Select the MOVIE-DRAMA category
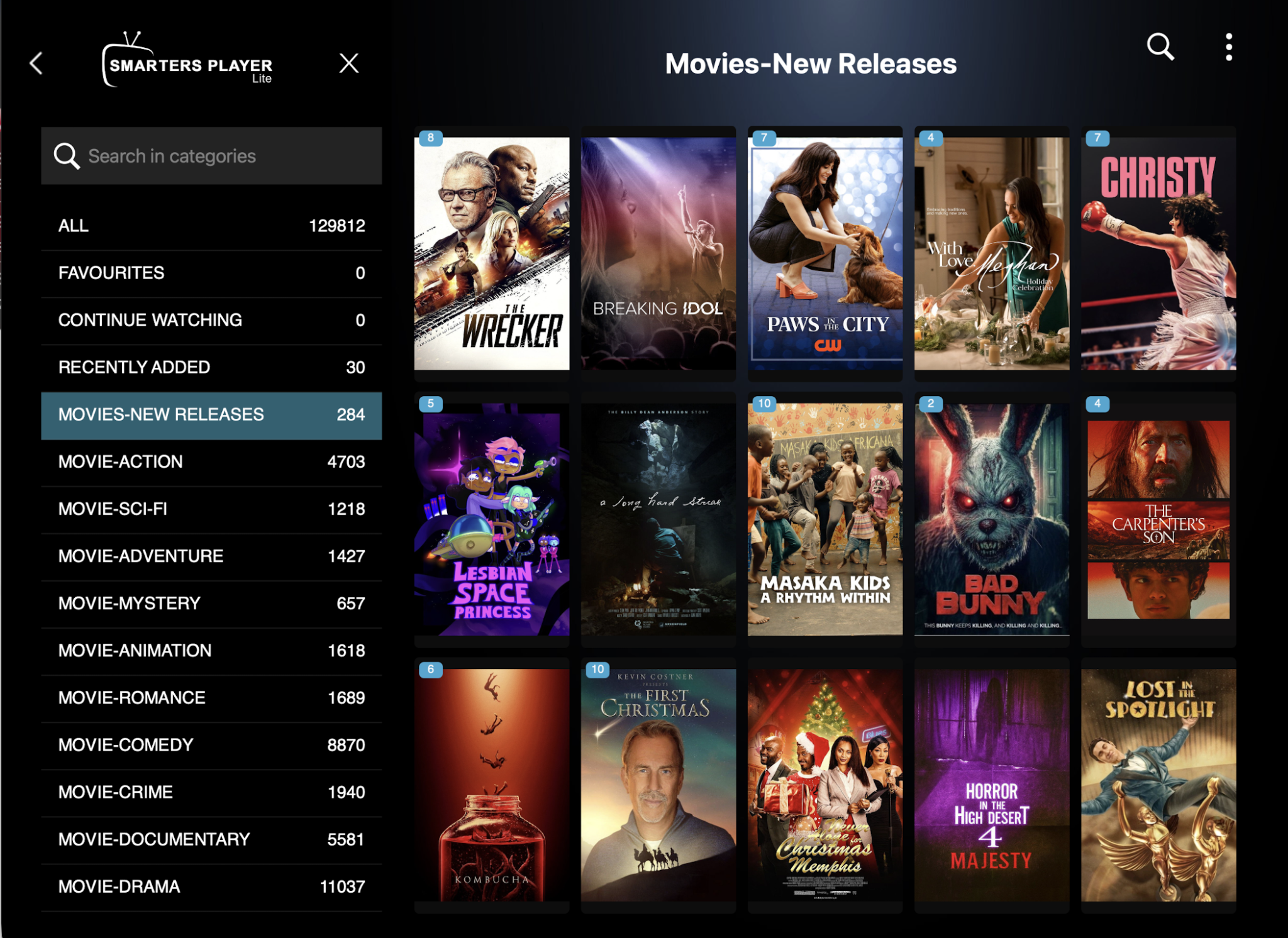 (x=211, y=886)
